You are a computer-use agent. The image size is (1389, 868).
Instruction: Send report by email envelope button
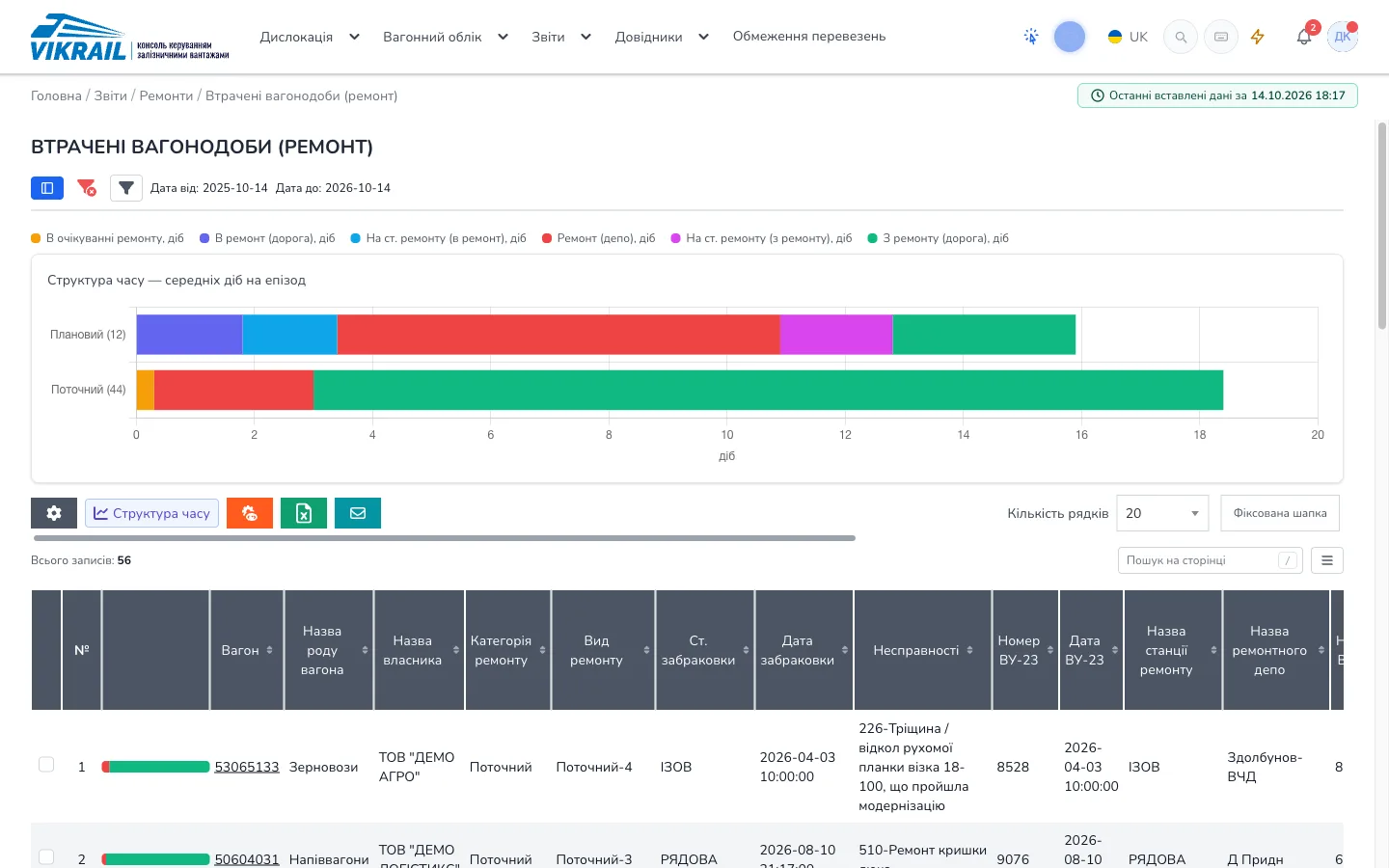(x=358, y=513)
